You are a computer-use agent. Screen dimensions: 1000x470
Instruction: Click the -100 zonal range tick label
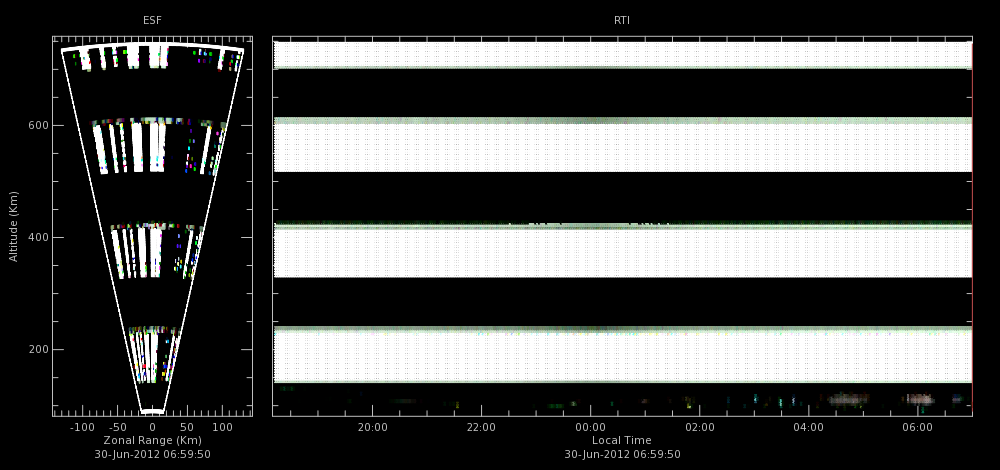(81, 427)
